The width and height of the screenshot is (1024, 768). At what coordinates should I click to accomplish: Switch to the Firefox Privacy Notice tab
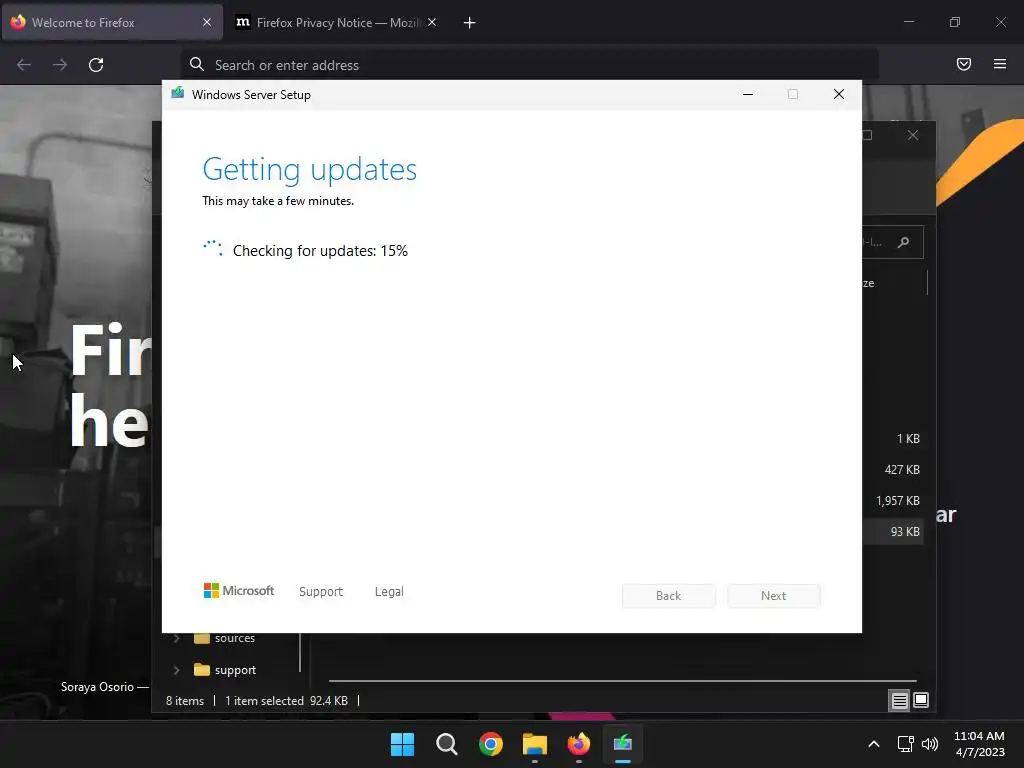coord(336,22)
